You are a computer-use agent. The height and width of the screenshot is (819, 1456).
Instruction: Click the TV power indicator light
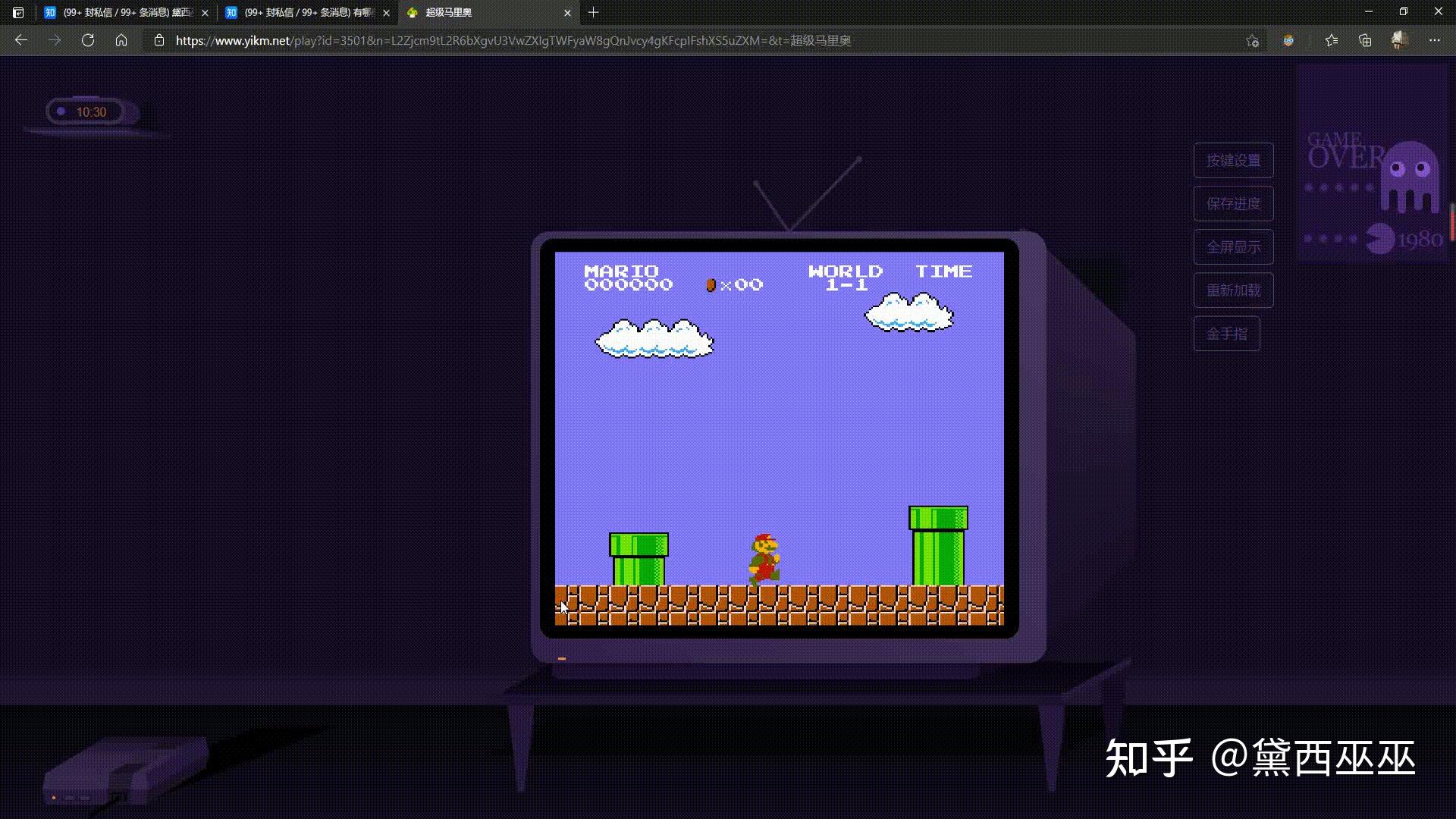562,659
